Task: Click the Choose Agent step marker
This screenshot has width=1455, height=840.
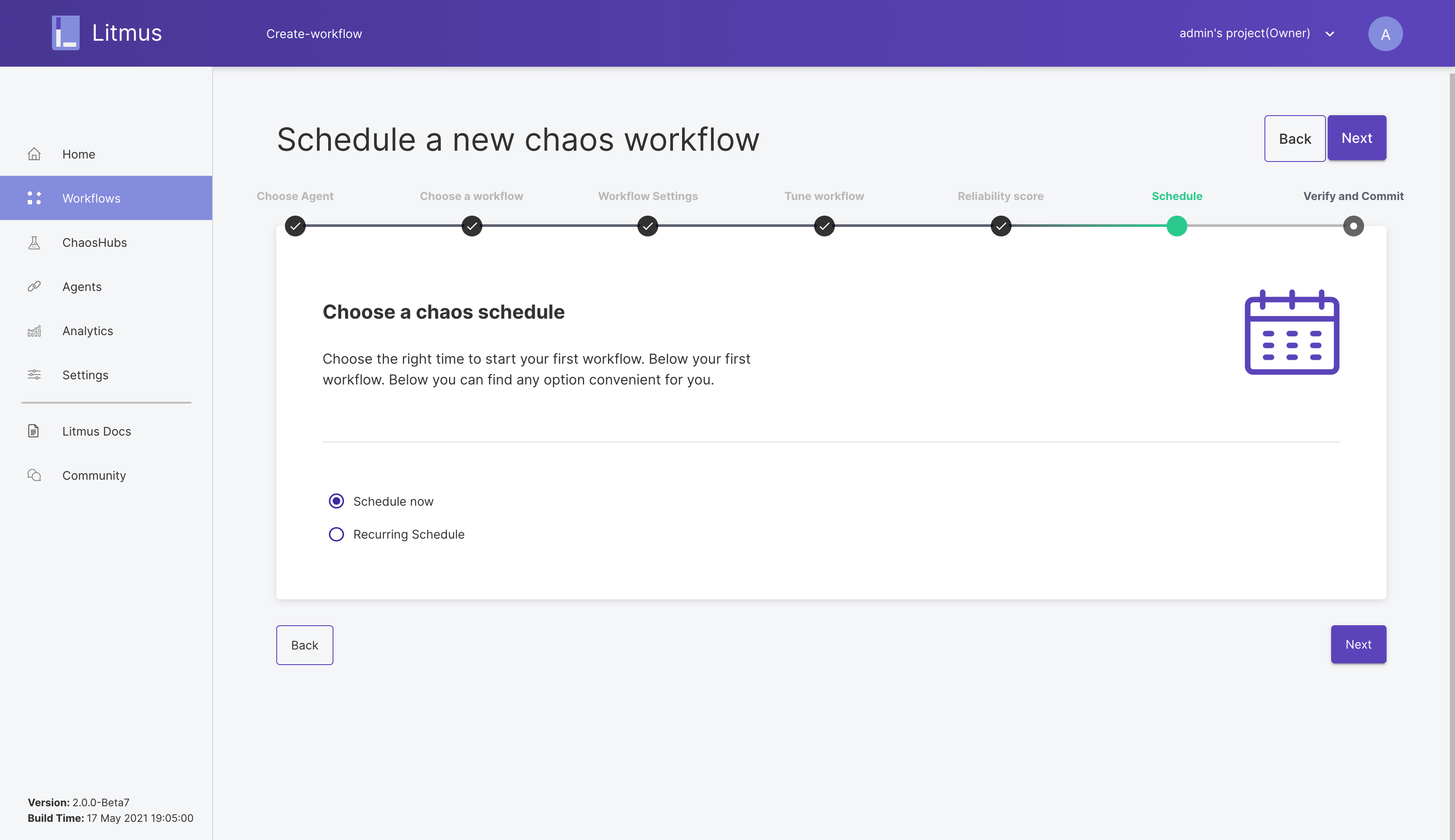Action: click(x=295, y=226)
